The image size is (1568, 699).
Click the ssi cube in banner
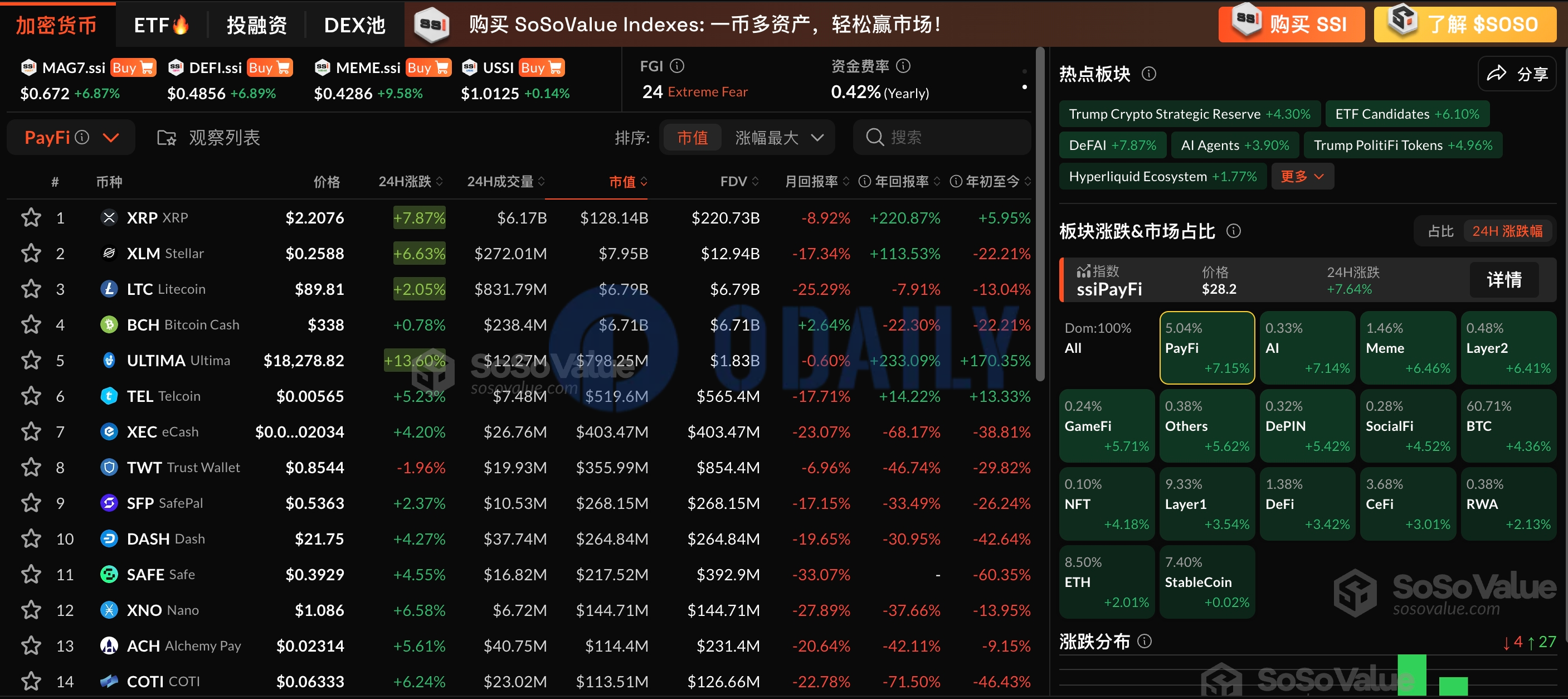pyautogui.click(x=432, y=25)
